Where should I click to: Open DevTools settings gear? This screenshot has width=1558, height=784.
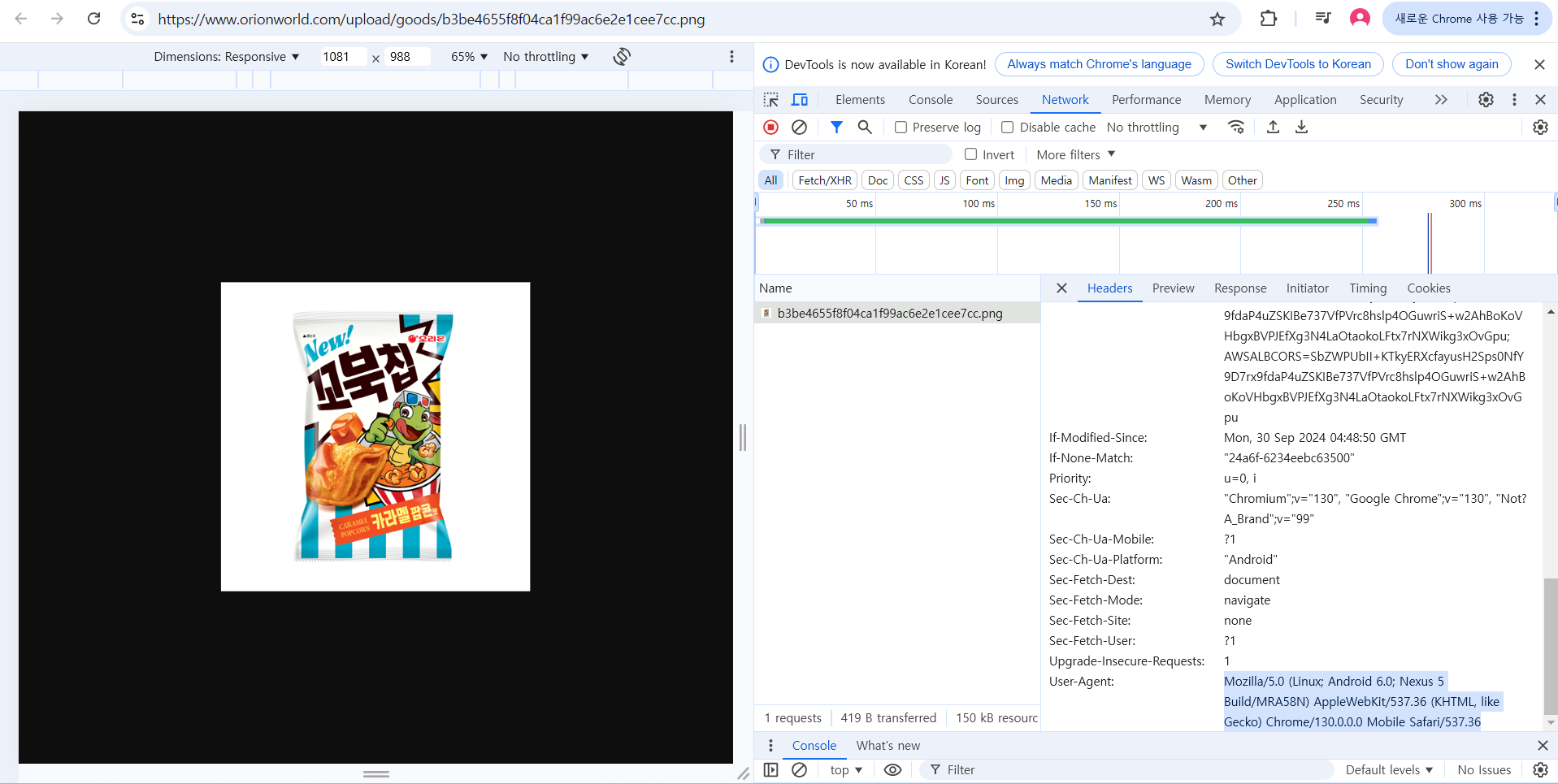click(1486, 99)
